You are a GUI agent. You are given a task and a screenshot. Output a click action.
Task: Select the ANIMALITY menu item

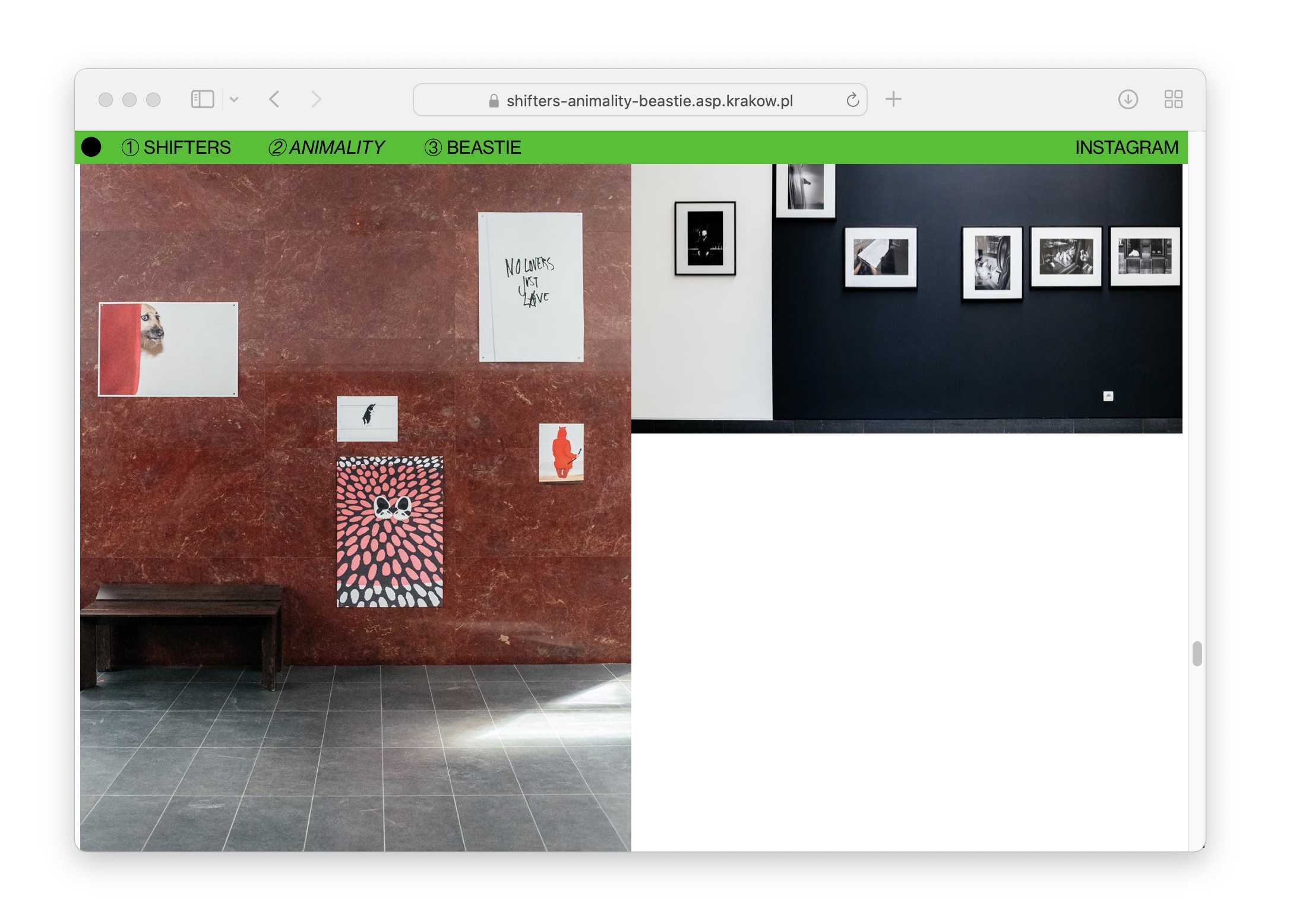[327, 147]
